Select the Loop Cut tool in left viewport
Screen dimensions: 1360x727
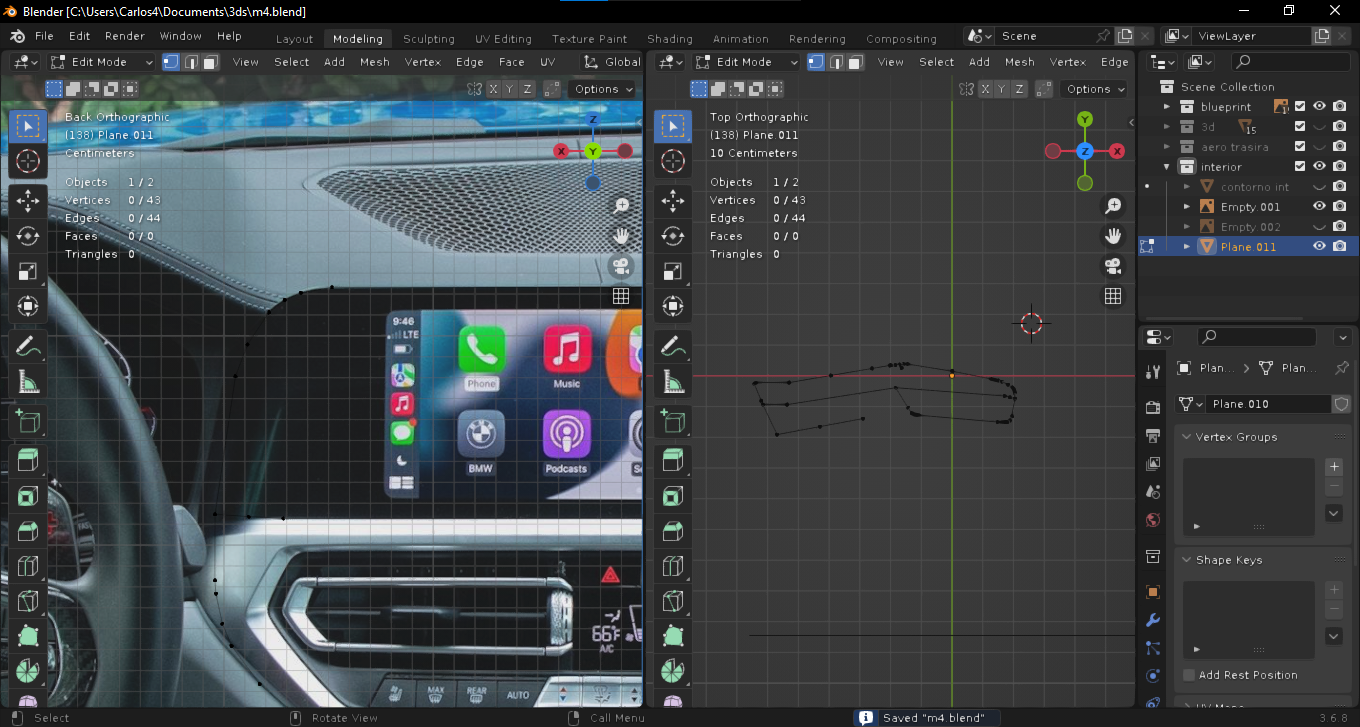[x=28, y=566]
